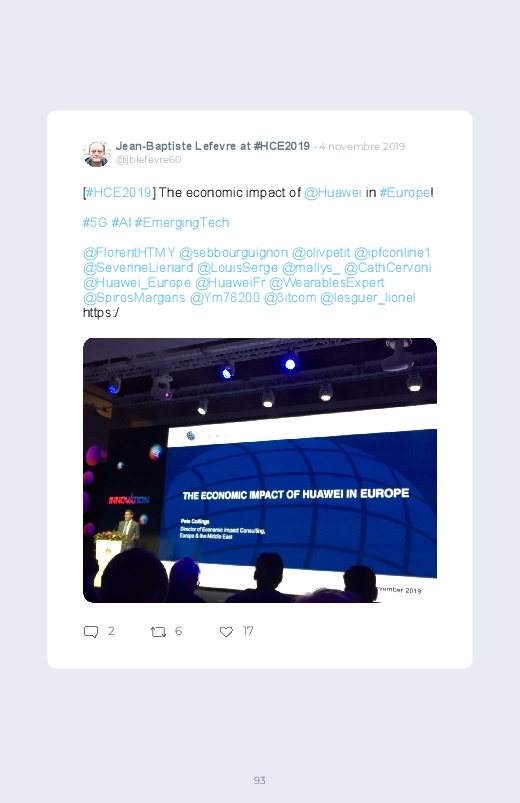Open Jean-Baptiste Lefevre's profile avatar
The height and width of the screenshot is (803, 520).
96,153
